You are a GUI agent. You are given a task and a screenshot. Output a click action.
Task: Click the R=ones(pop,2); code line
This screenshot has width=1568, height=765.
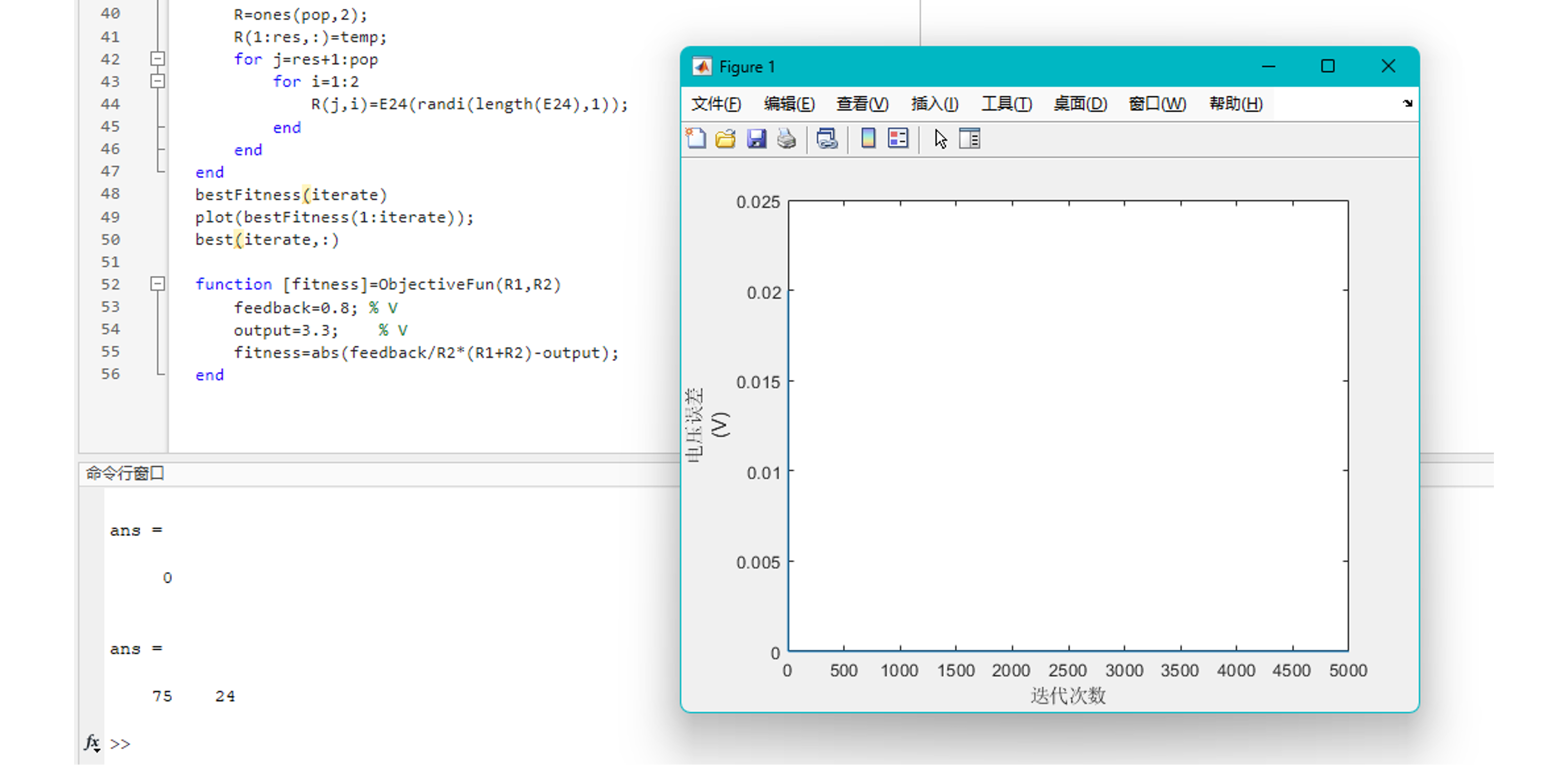(301, 15)
